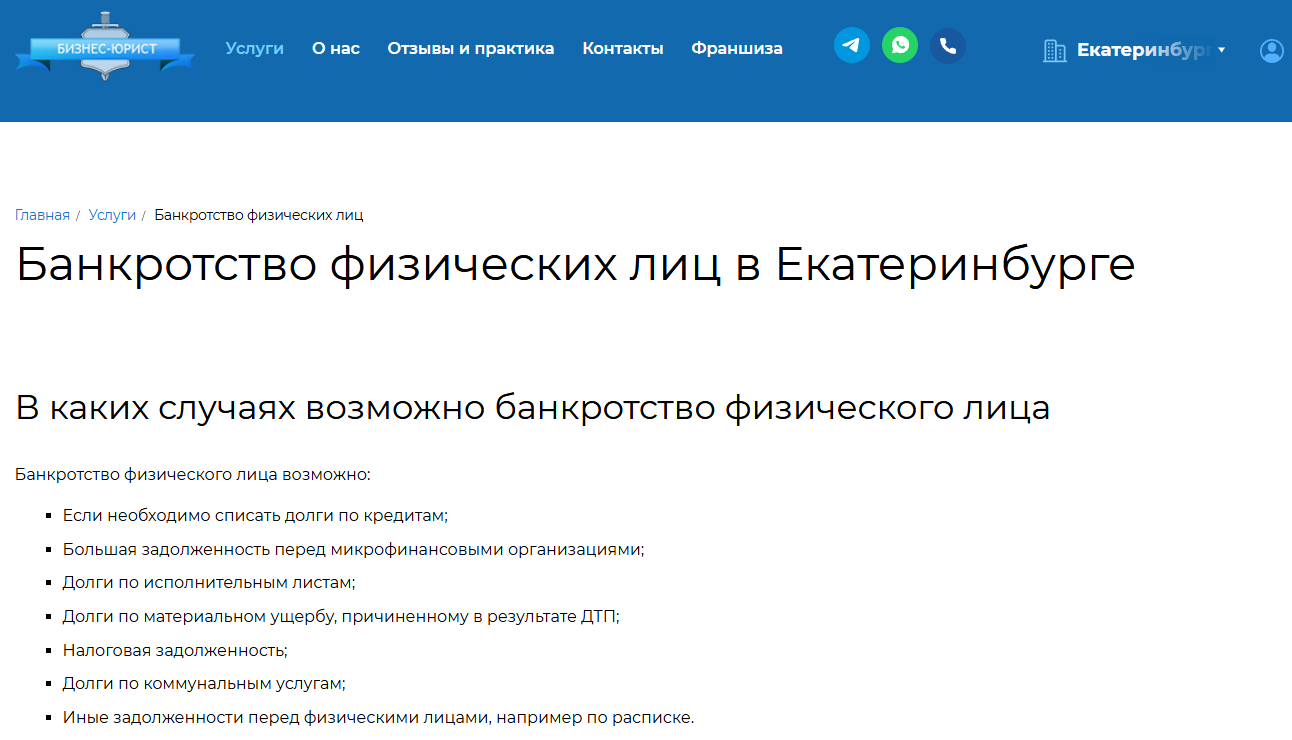Click the city building icon
The height and width of the screenshot is (740, 1292).
pyautogui.click(x=1054, y=50)
